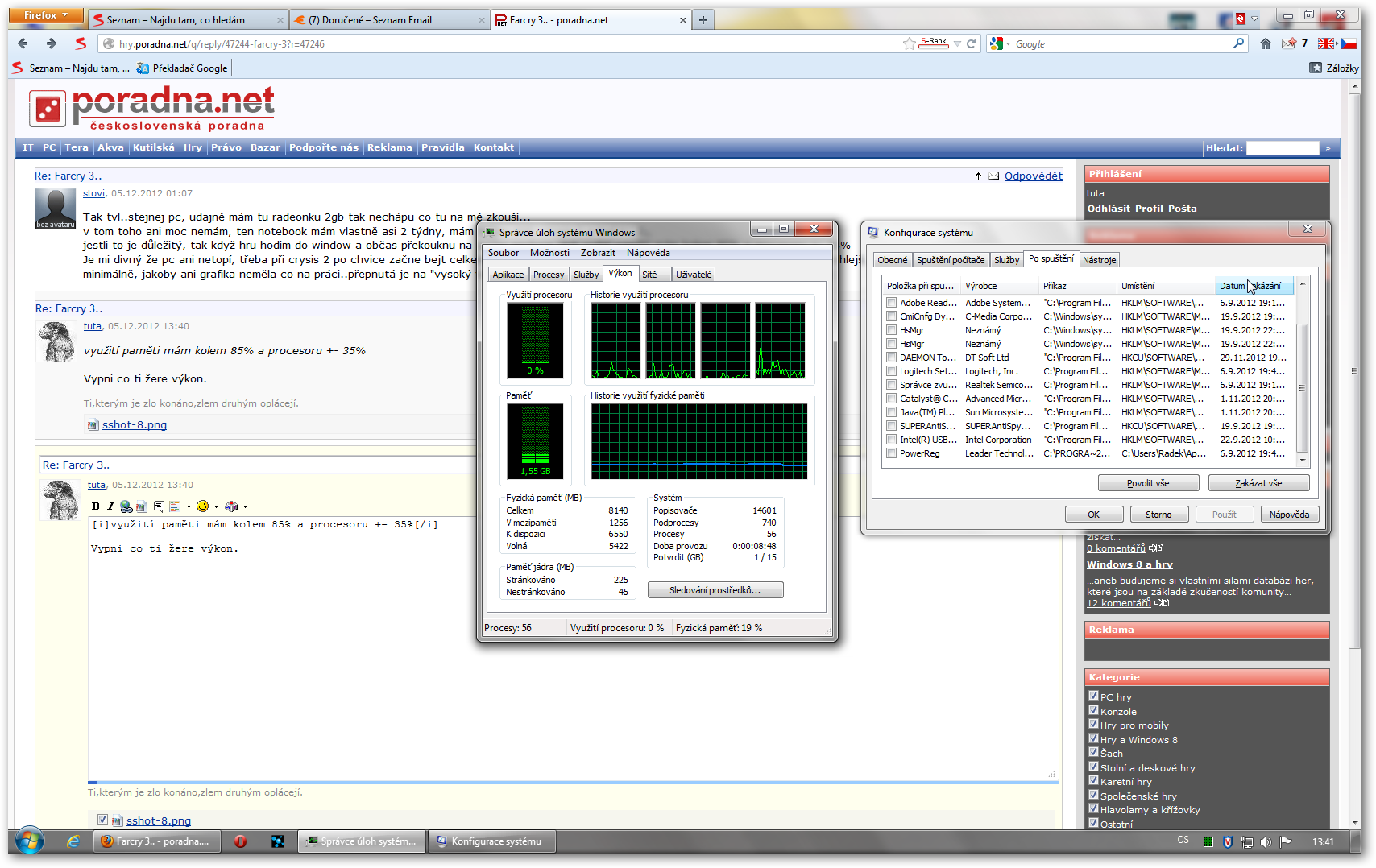Insert a hyperlink using the globe link icon
The height and width of the screenshot is (868, 1376).
point(126,506)
